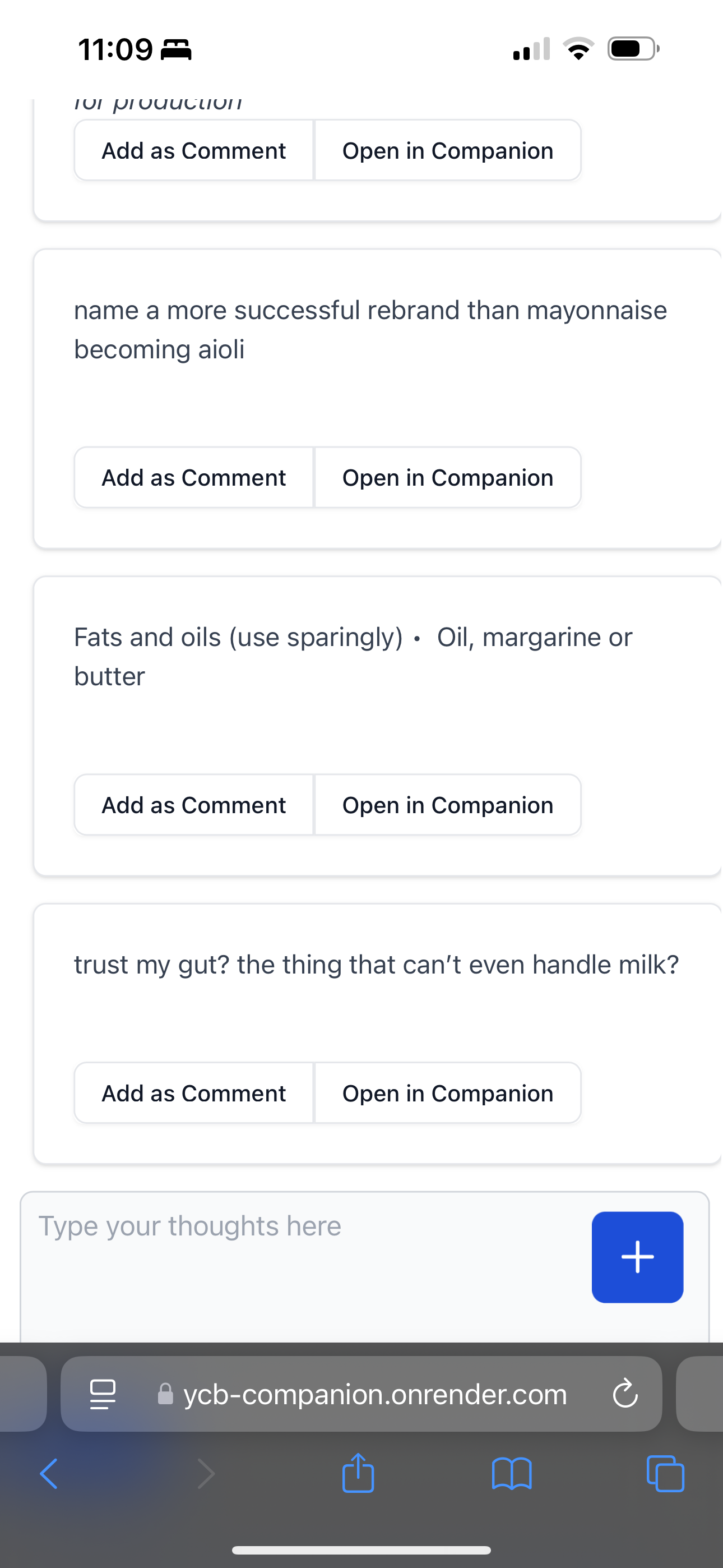This screenshot has height=1568, width=723.
Task: Open Safari page settings reader icon
Action: tap(103, 1394)
